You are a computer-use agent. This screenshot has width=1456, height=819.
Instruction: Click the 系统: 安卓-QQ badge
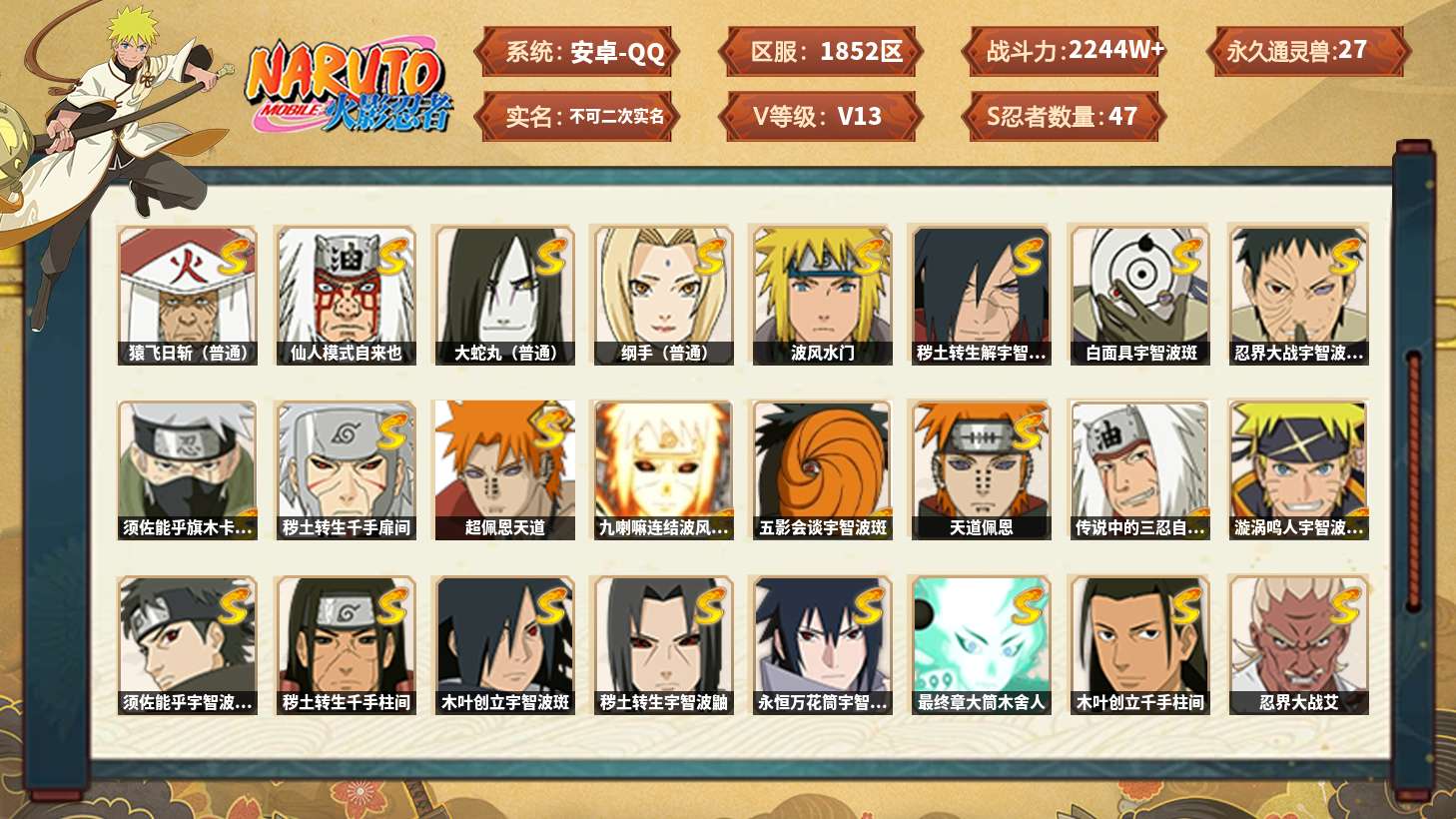(577, 52)
